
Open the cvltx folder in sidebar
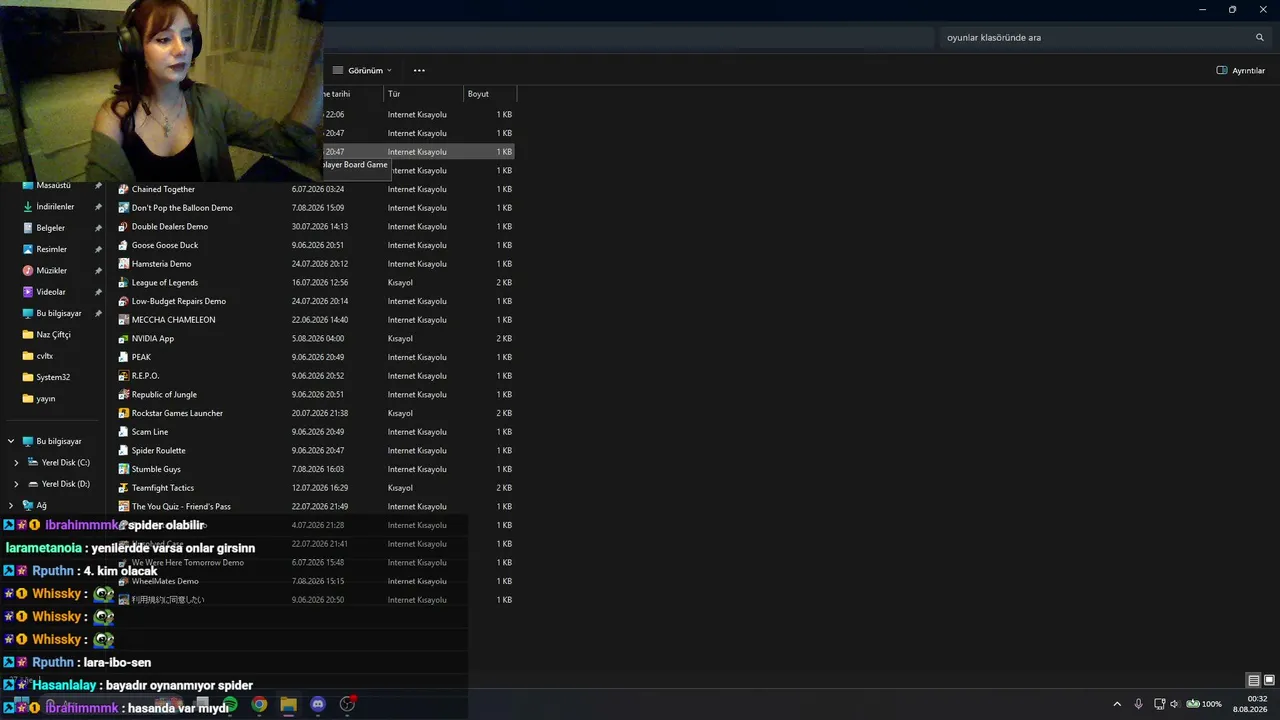click(44, 356)
